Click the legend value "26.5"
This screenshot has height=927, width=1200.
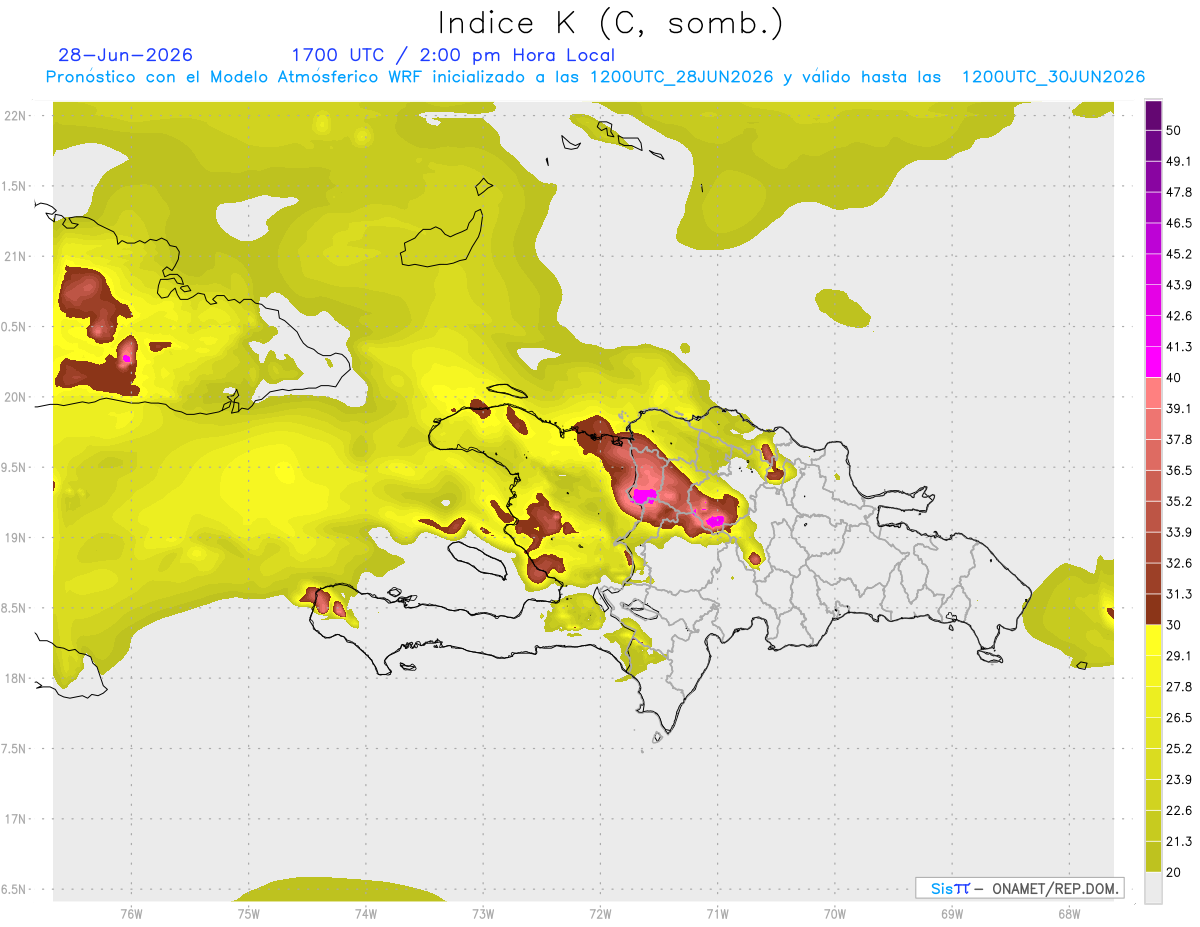(x=1179, y=718)
